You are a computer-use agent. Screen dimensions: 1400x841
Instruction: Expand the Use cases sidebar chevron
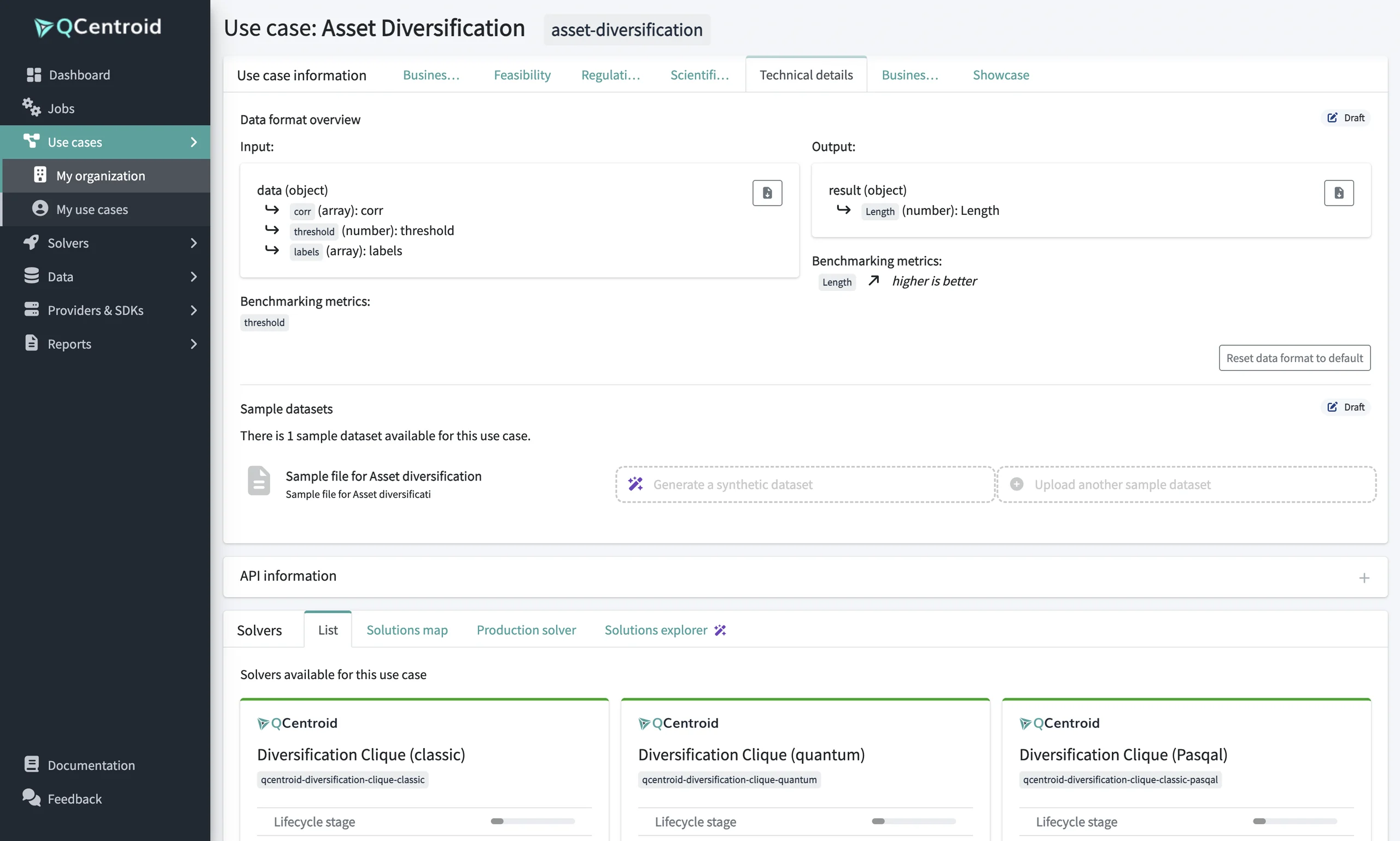coord(193,142)
